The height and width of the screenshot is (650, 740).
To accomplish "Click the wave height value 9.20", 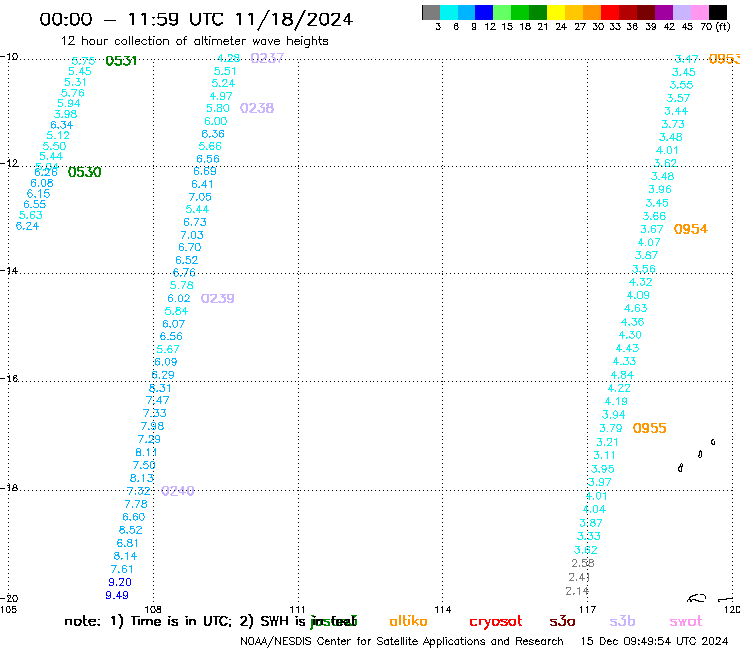I will pos(120,582).
